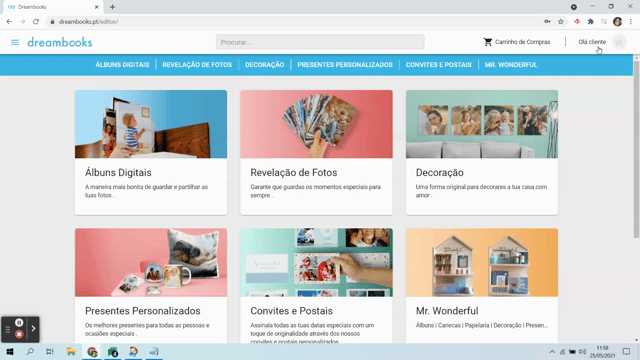
Task: Reload the dreambooks page
Action: point(36,22)
